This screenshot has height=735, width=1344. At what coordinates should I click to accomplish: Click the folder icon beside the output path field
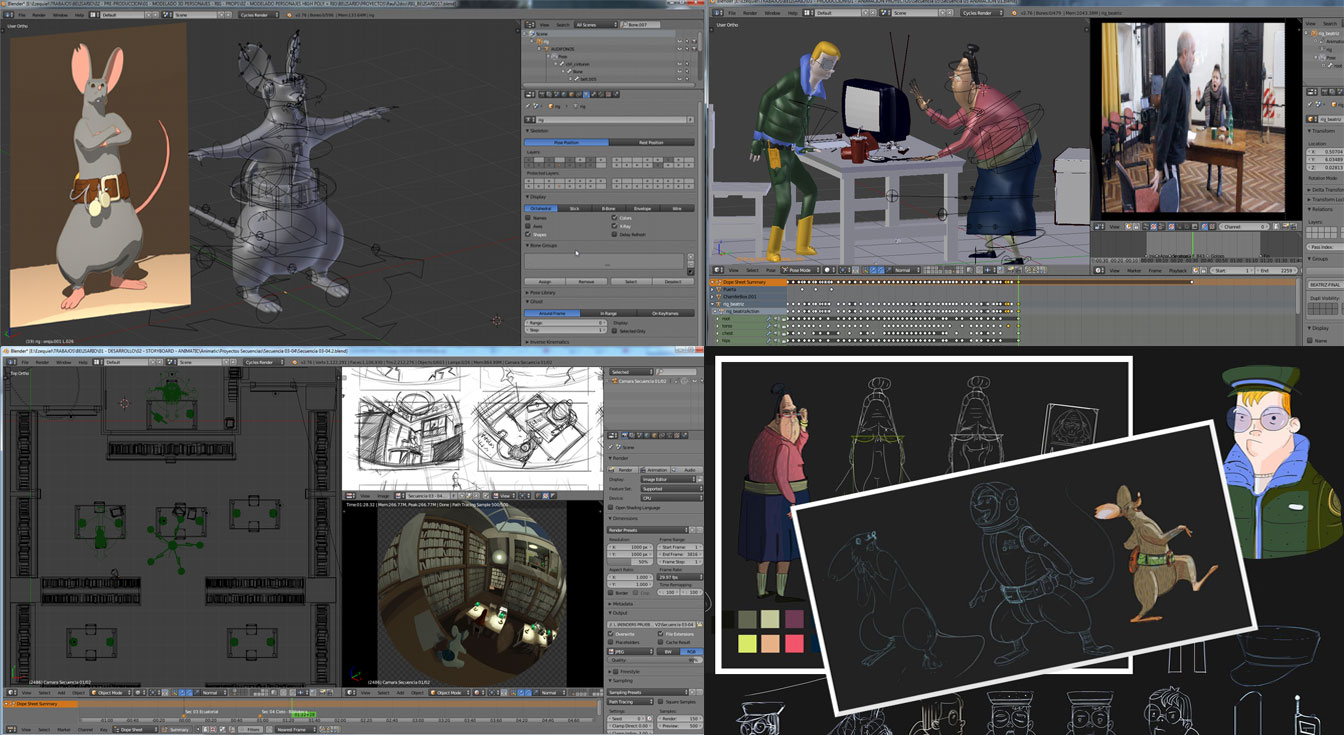[x=699, y=625]
